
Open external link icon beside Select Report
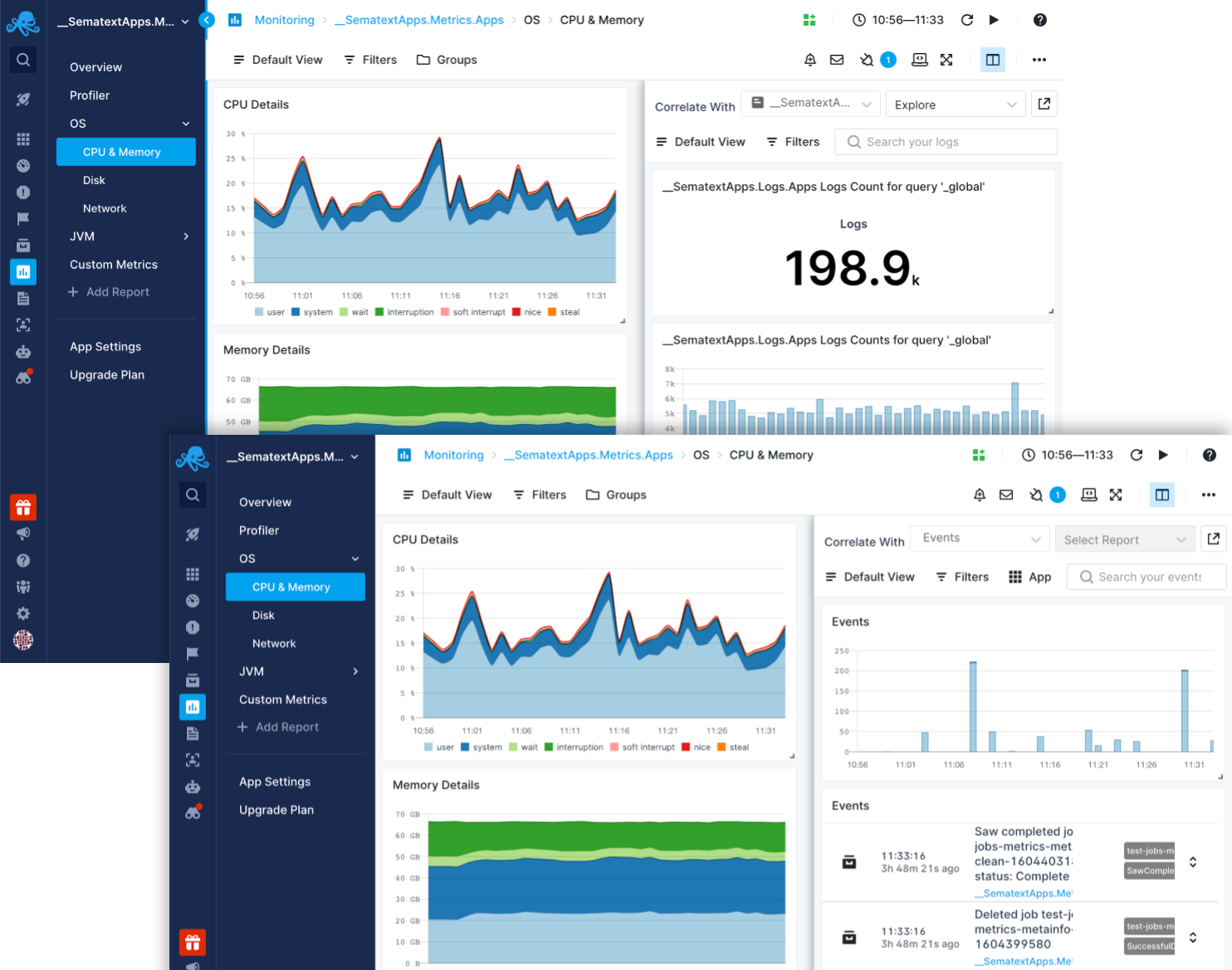pyautogui.click(x=1214, y=539)
